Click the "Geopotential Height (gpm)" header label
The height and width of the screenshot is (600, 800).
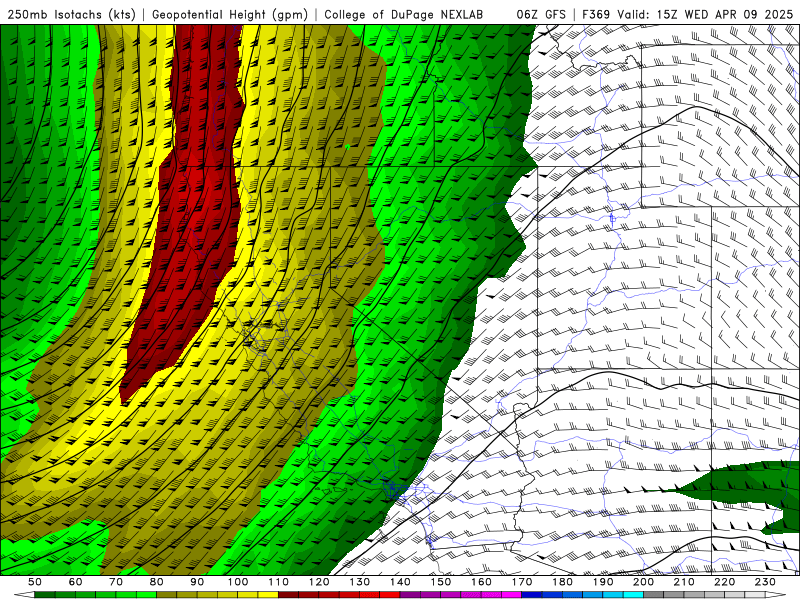[230, 14]
